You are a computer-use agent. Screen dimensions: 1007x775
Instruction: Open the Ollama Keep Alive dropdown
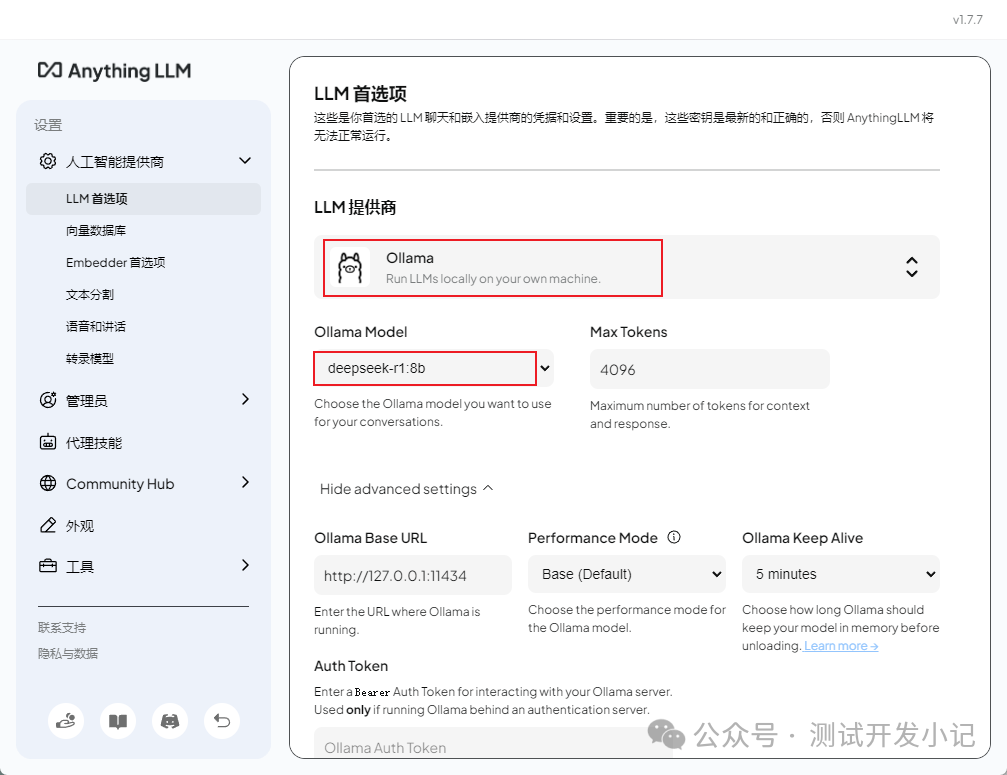click(841, 574)
